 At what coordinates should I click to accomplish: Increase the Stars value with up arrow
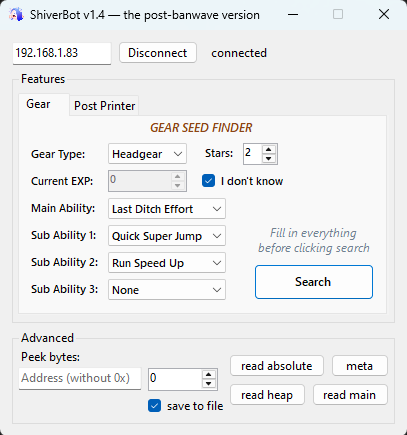coord(269,150)
